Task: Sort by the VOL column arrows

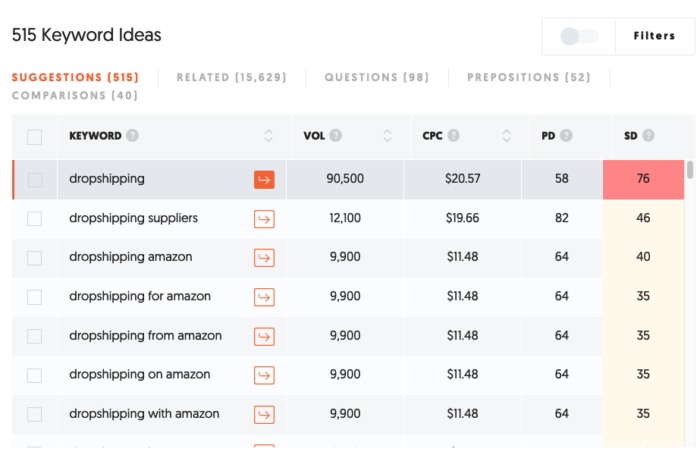Action: point(388,135)
